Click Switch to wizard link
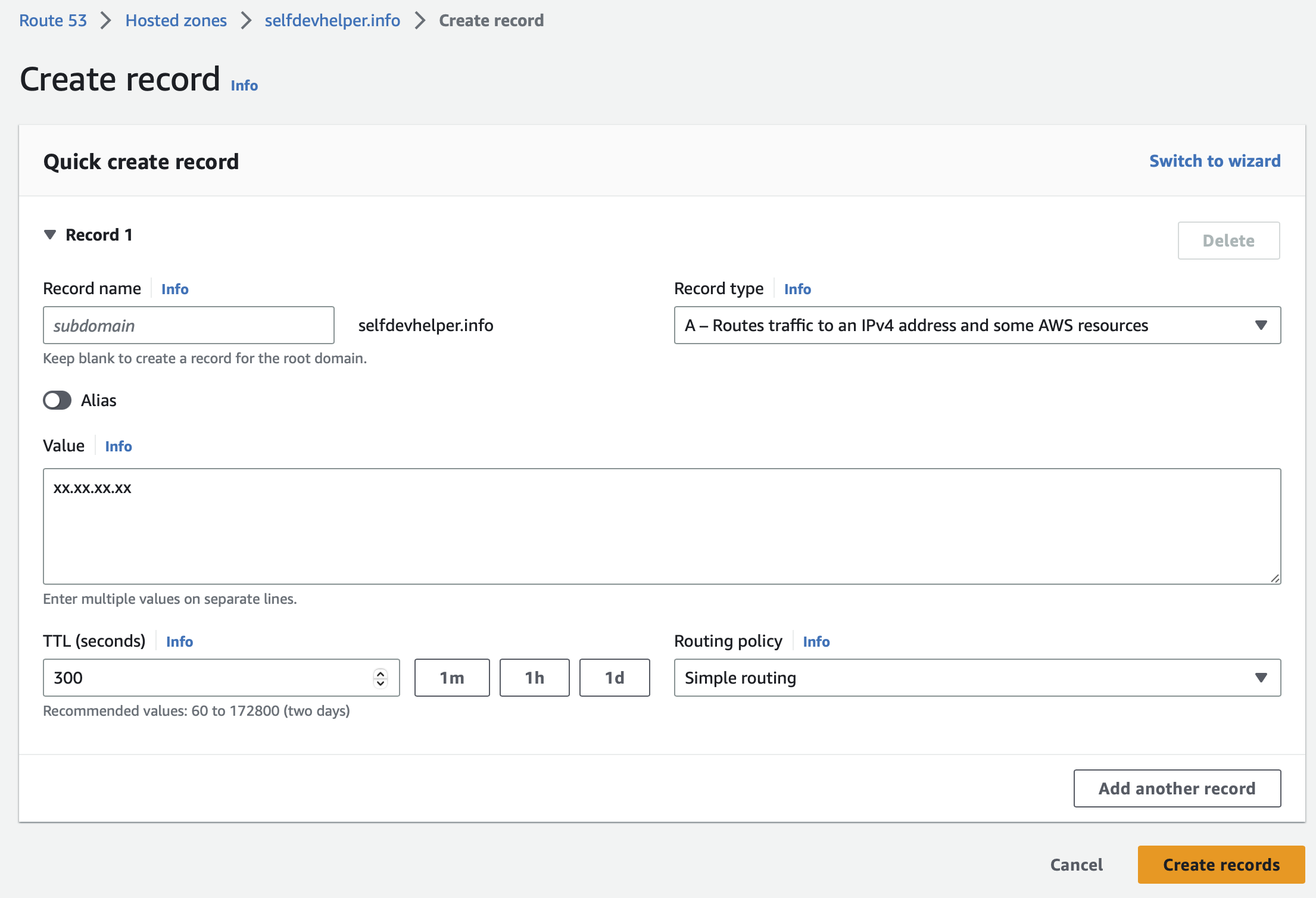Screen dimensions: 1316x898 (1215, 161)
